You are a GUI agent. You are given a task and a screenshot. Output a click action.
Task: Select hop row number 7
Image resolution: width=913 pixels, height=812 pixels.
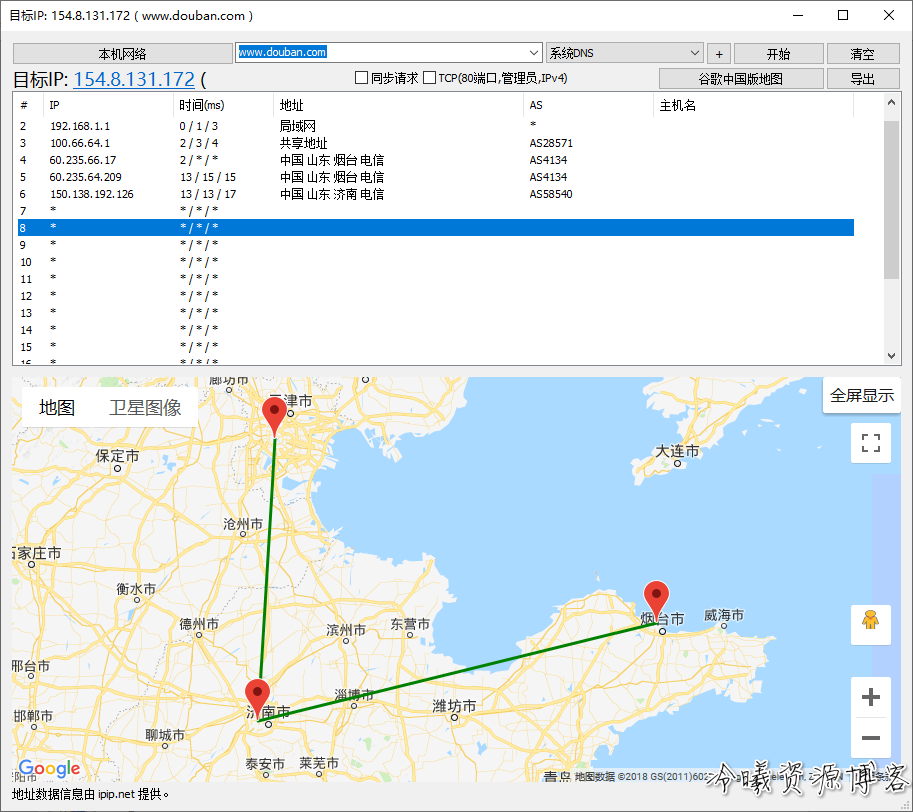click(436, 211)
